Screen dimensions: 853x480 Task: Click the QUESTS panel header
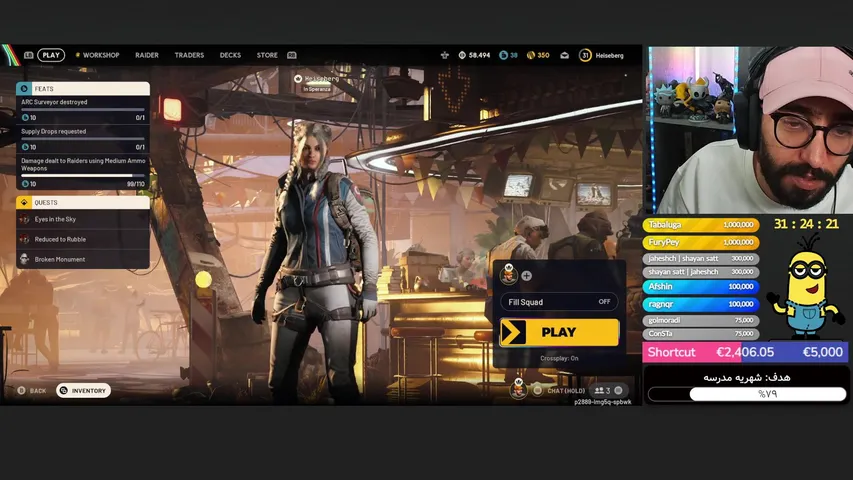83,202
